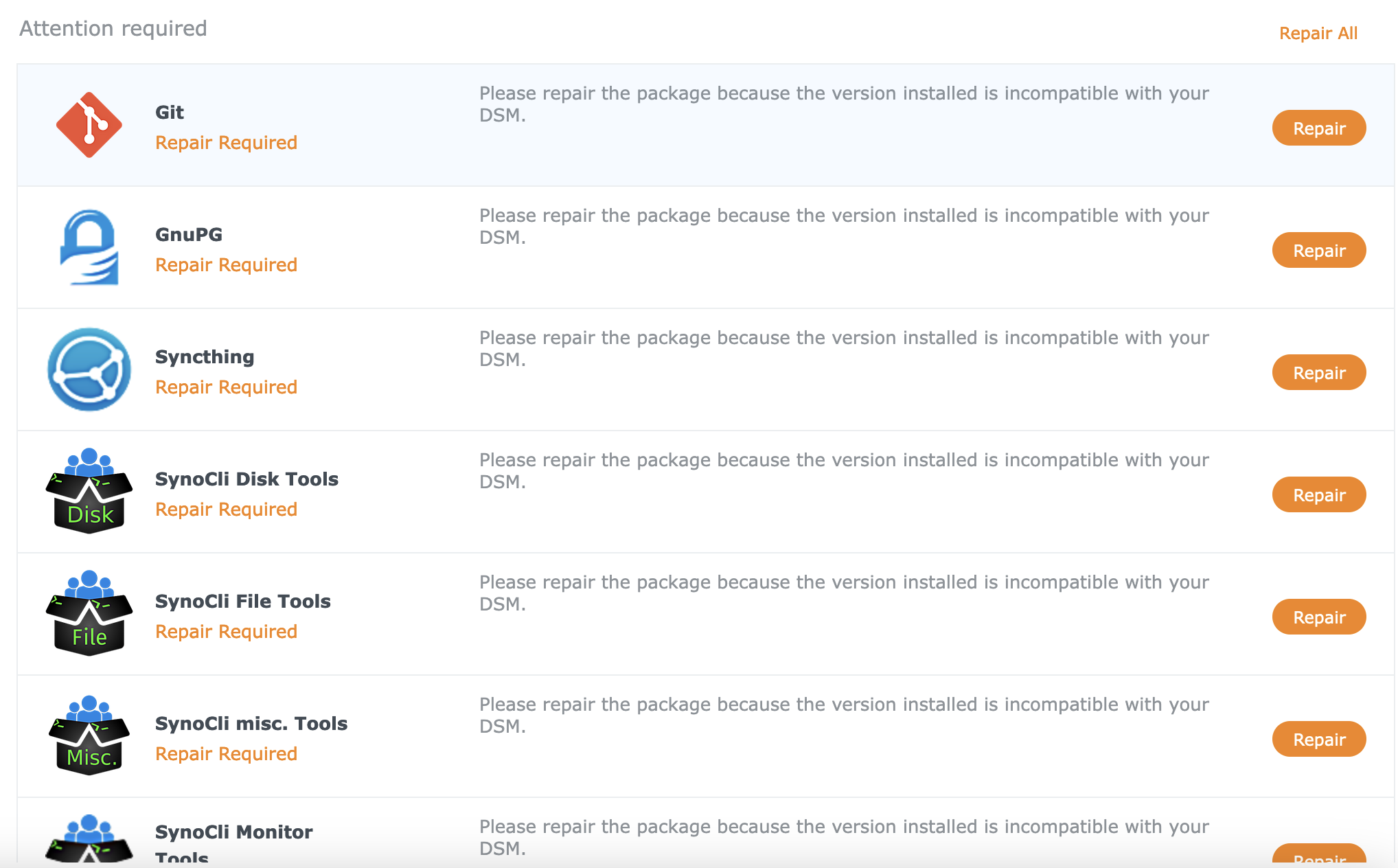Repair SynoCli Disk Tools package
The image size is (1398, 868).
(x=1319, y=494)
